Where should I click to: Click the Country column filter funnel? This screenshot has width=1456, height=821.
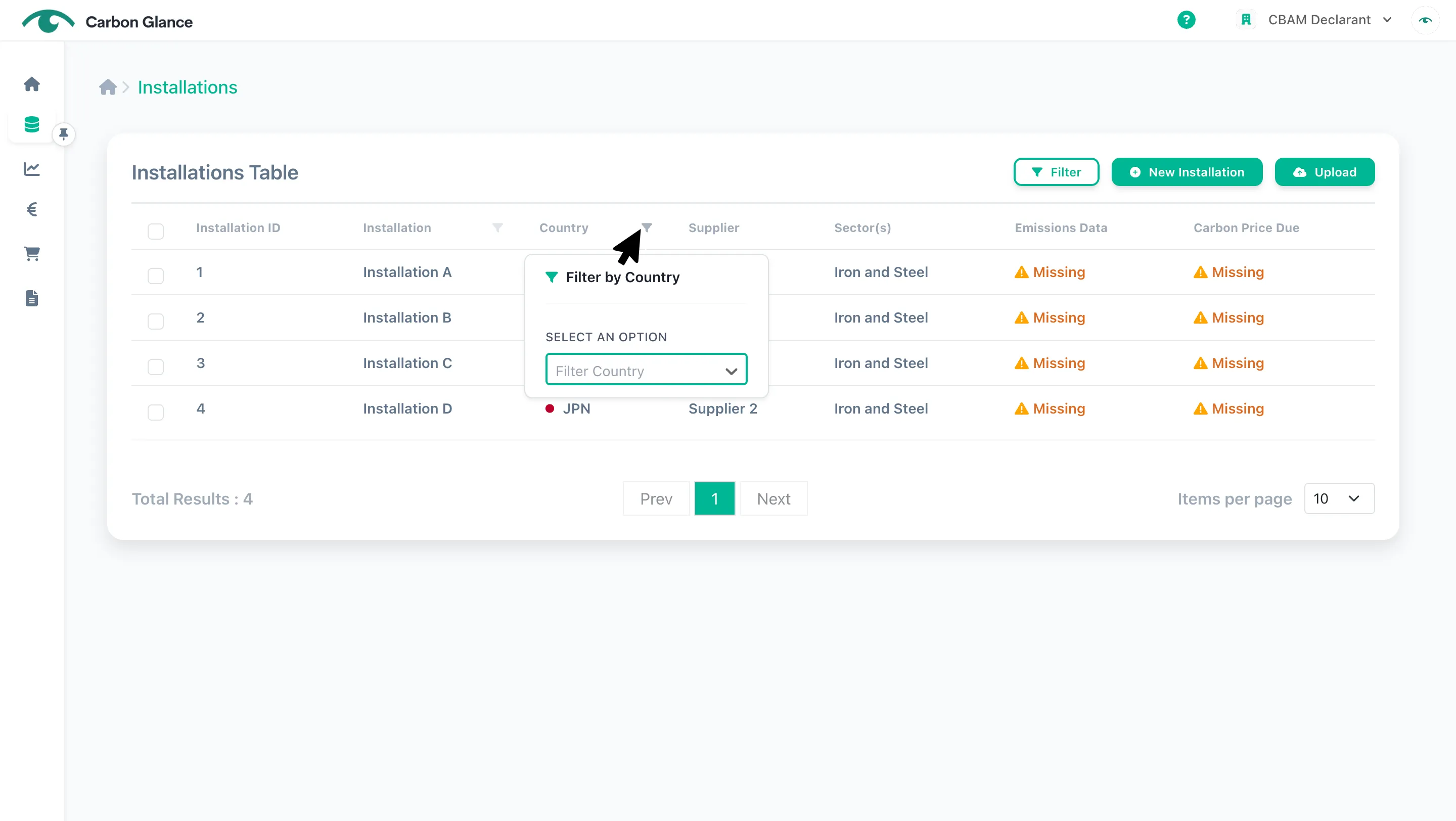(647, 227)
